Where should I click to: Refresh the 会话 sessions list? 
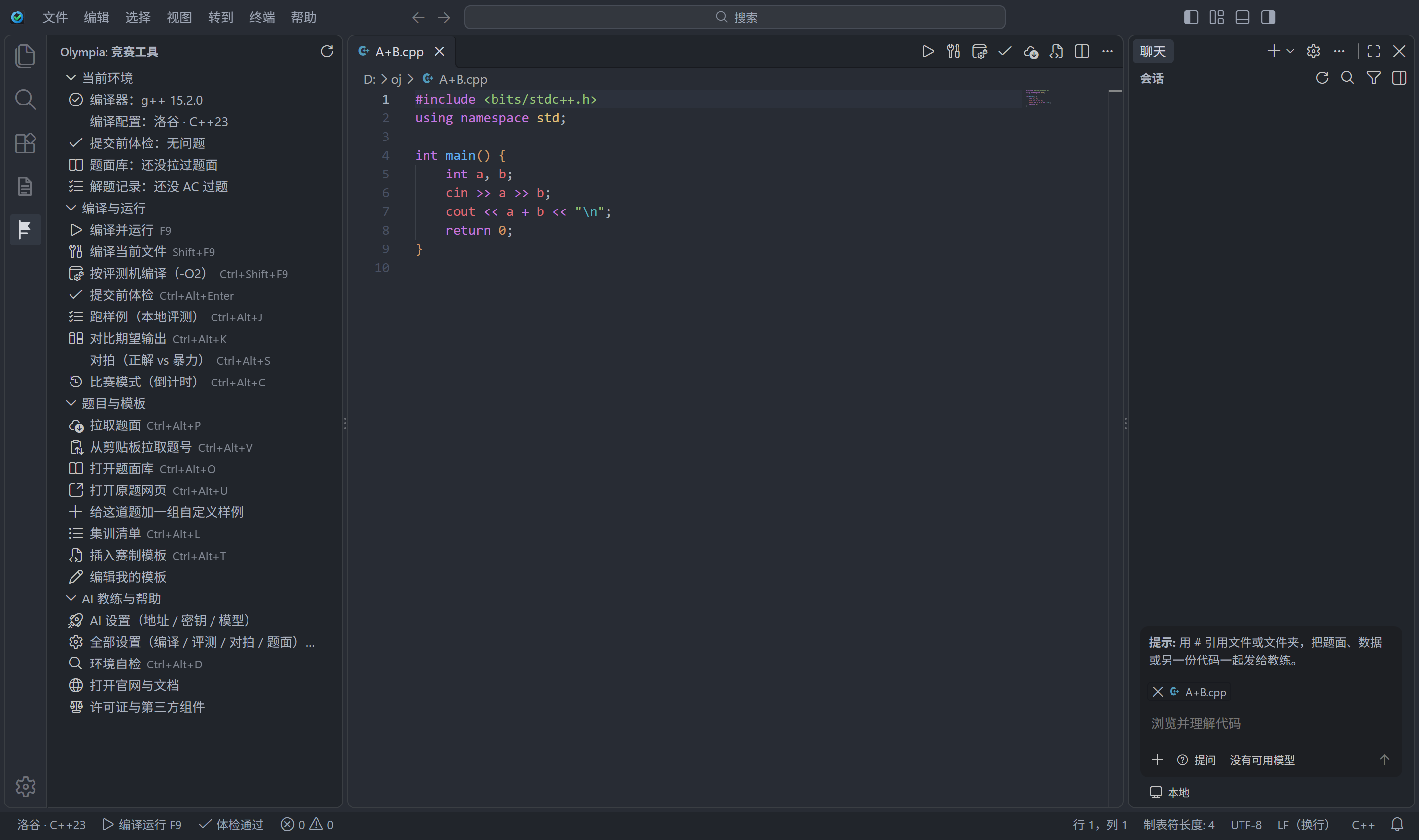click(1322, 78)
